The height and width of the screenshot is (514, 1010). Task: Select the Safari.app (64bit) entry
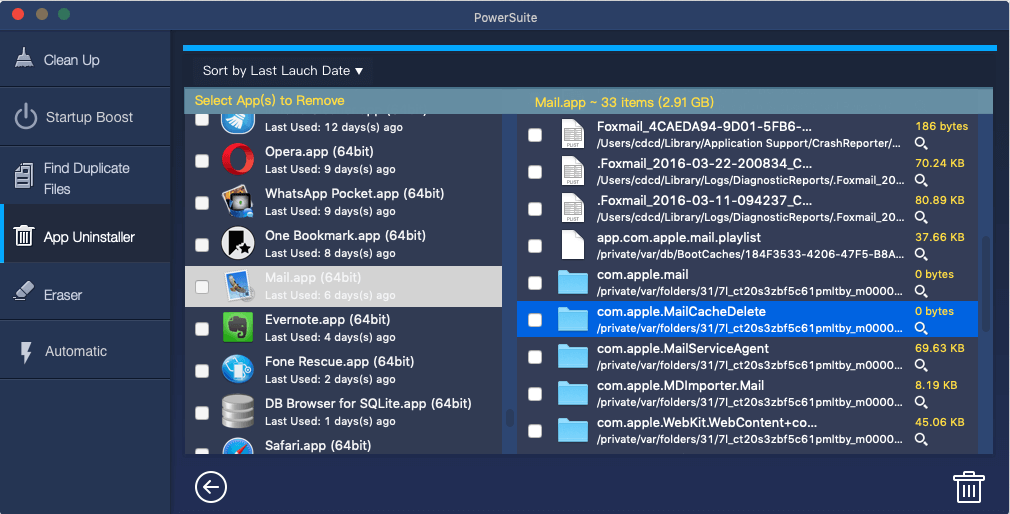(x=343, y=444)
